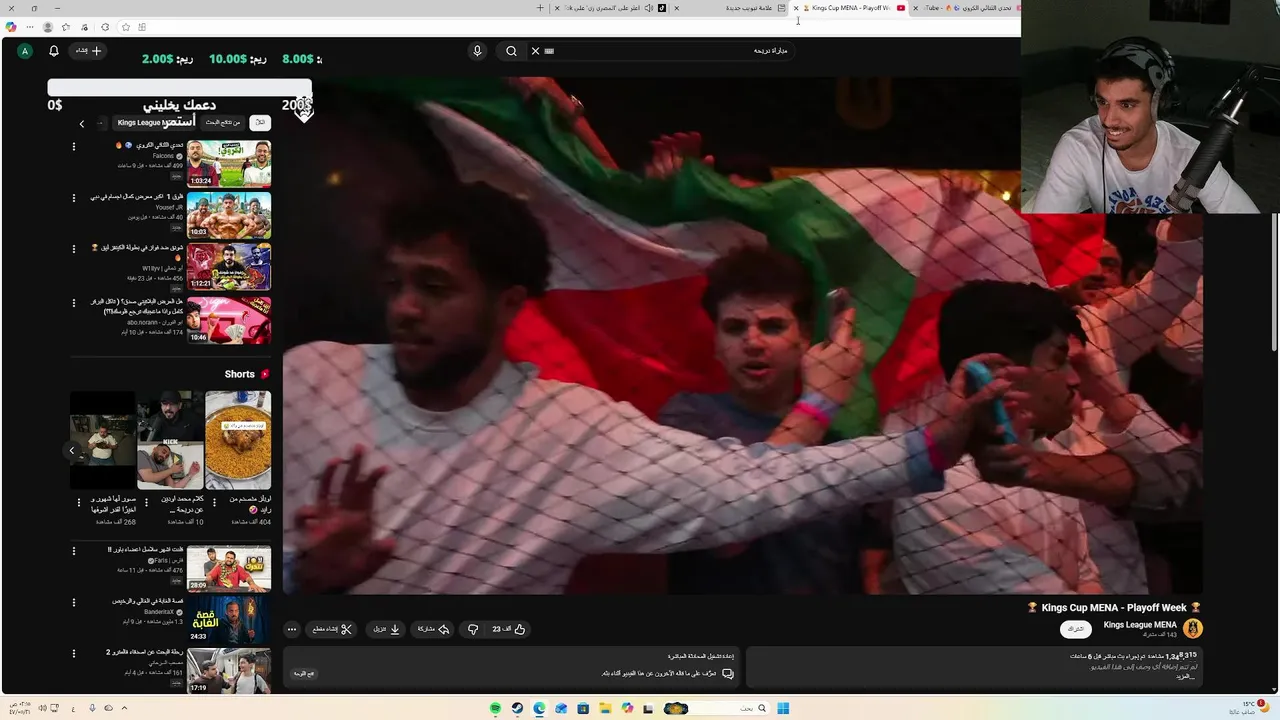The width and height of the screenshot is (1280, 720).
Task: Open options menu for the Falcons video
Action: coord(73,146)
